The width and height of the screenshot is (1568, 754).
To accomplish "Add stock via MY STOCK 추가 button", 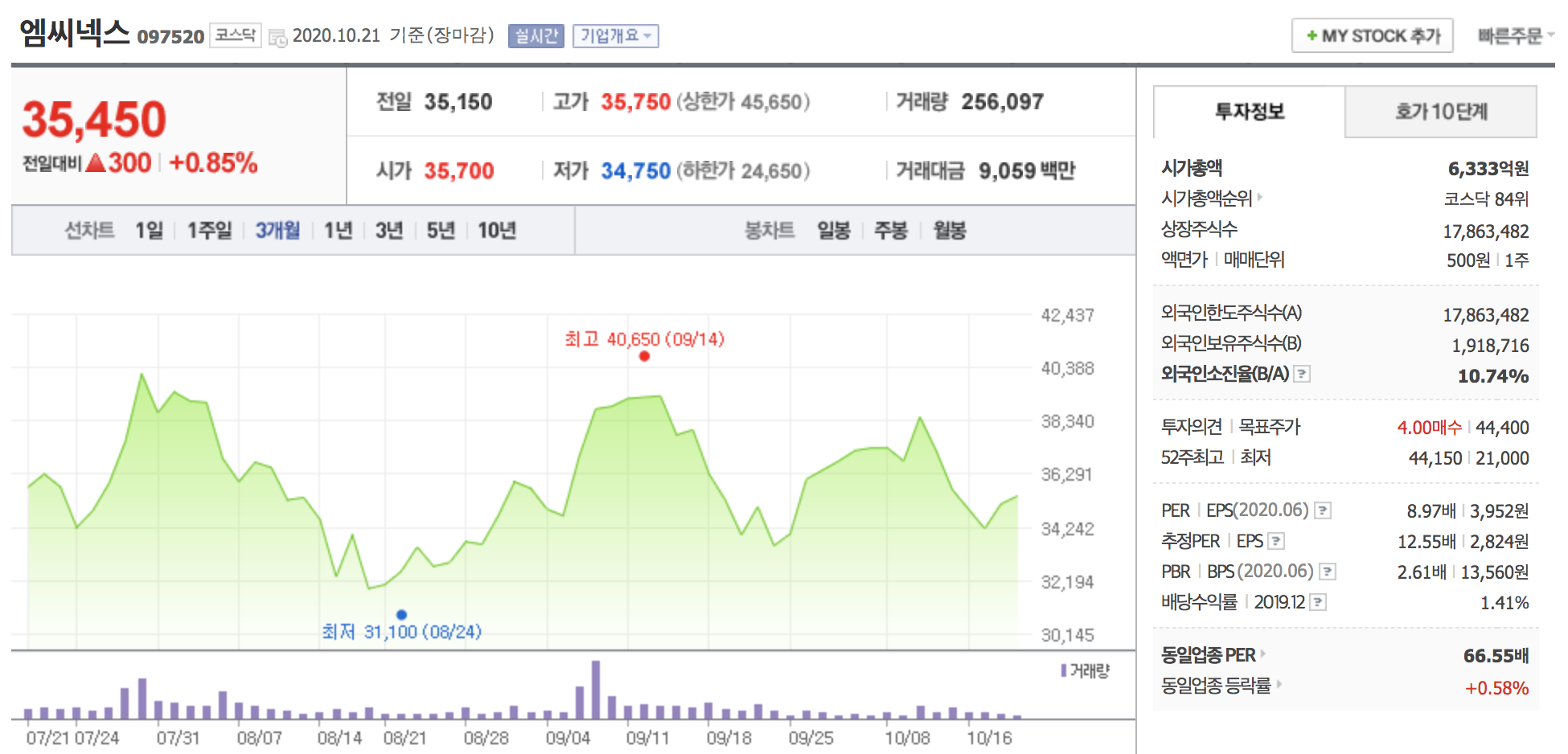I will click(x=1373, y=36).
